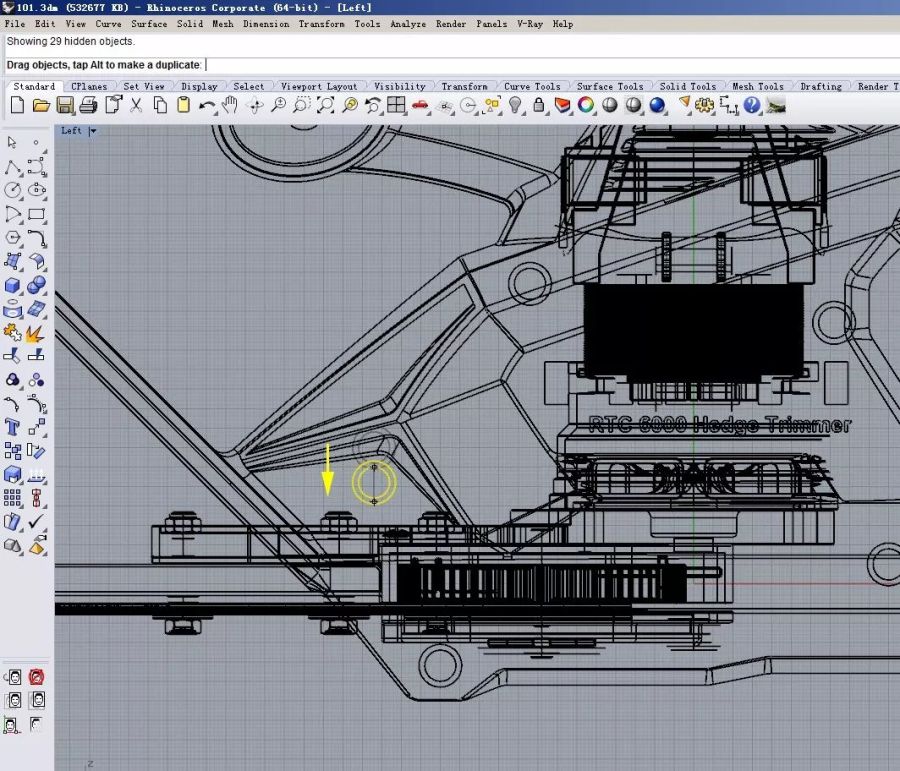Pick the Rectangle tool in left sidebar

pos(37,214)
